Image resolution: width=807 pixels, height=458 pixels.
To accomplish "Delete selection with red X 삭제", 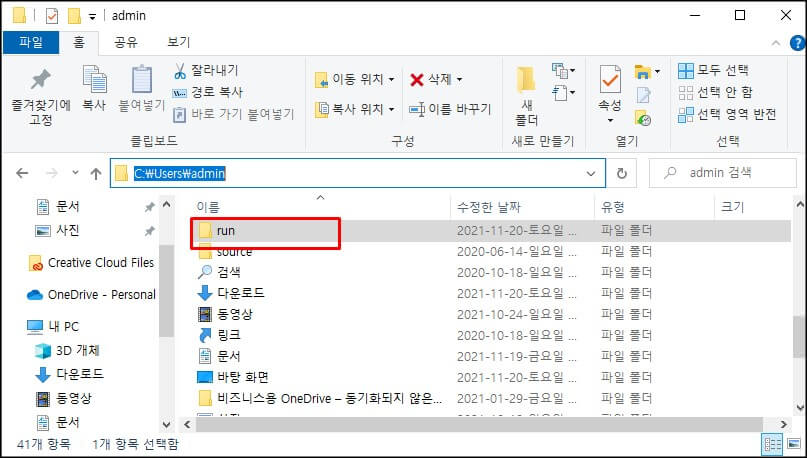I will pos(436,79).
